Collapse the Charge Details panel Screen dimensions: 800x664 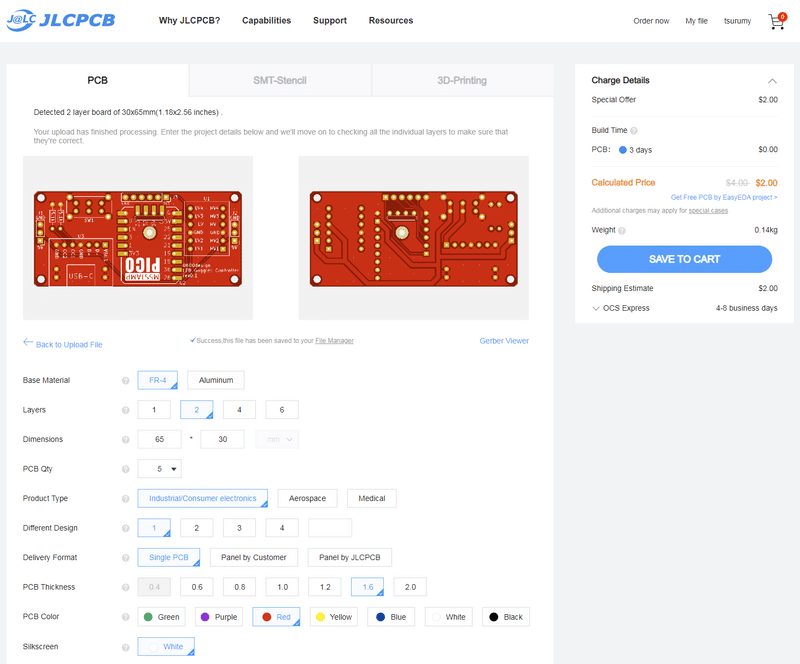(x=772, y=81)
